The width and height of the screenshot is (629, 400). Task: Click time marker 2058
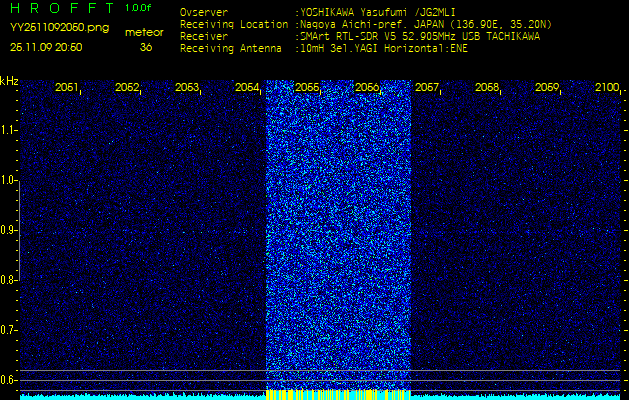487,87
